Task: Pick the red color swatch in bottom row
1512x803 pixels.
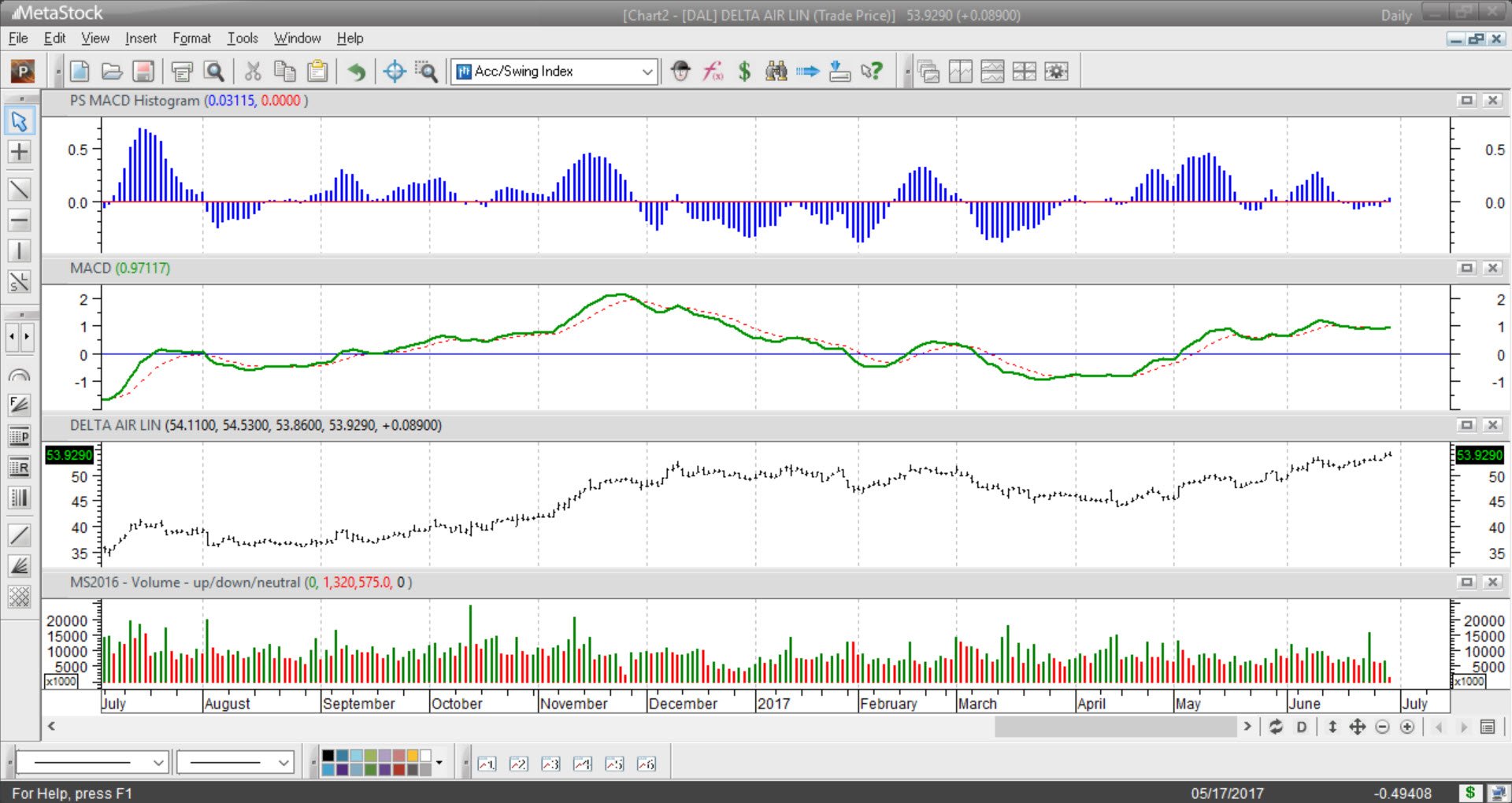Action: tap(398, 769)
